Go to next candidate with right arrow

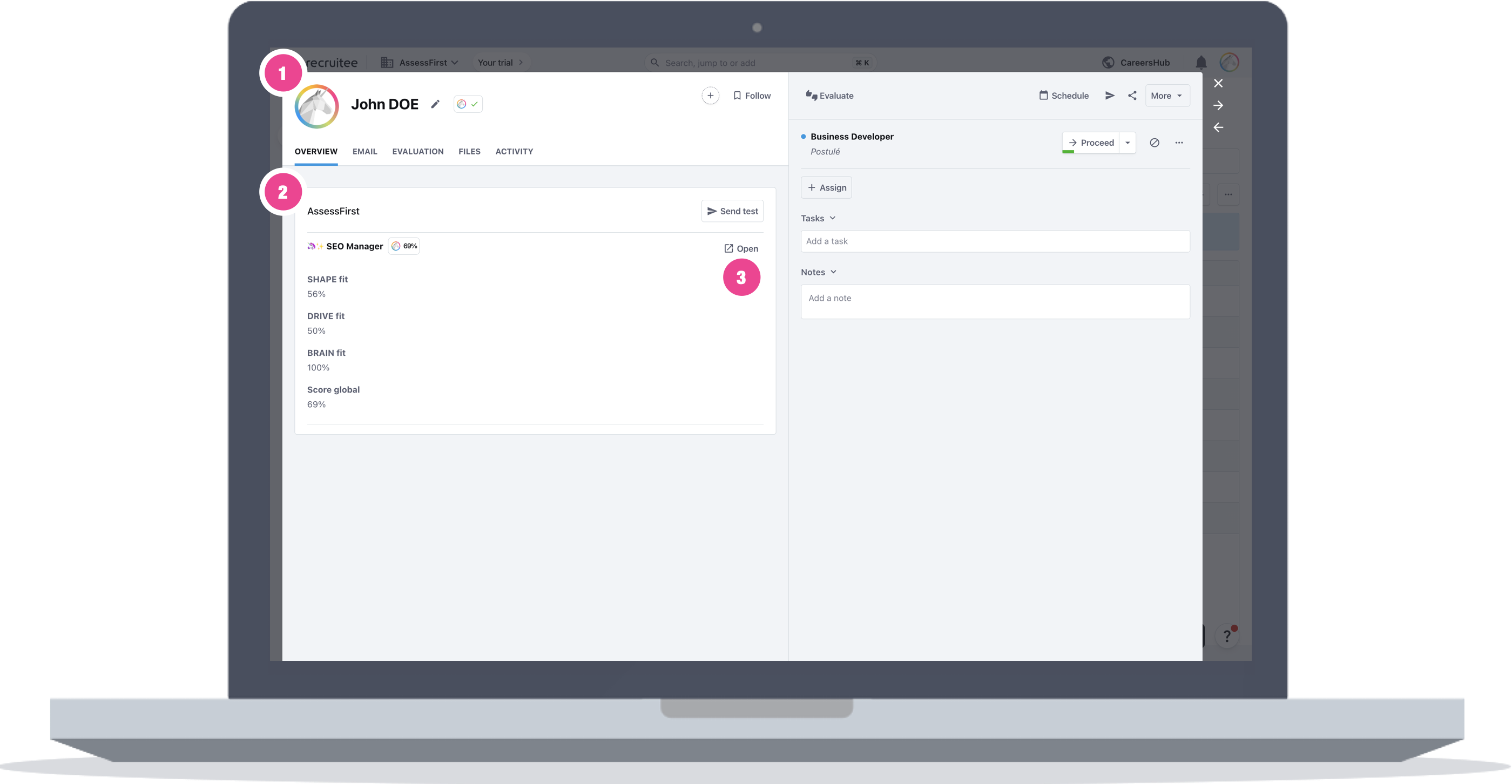(1219, 106)
